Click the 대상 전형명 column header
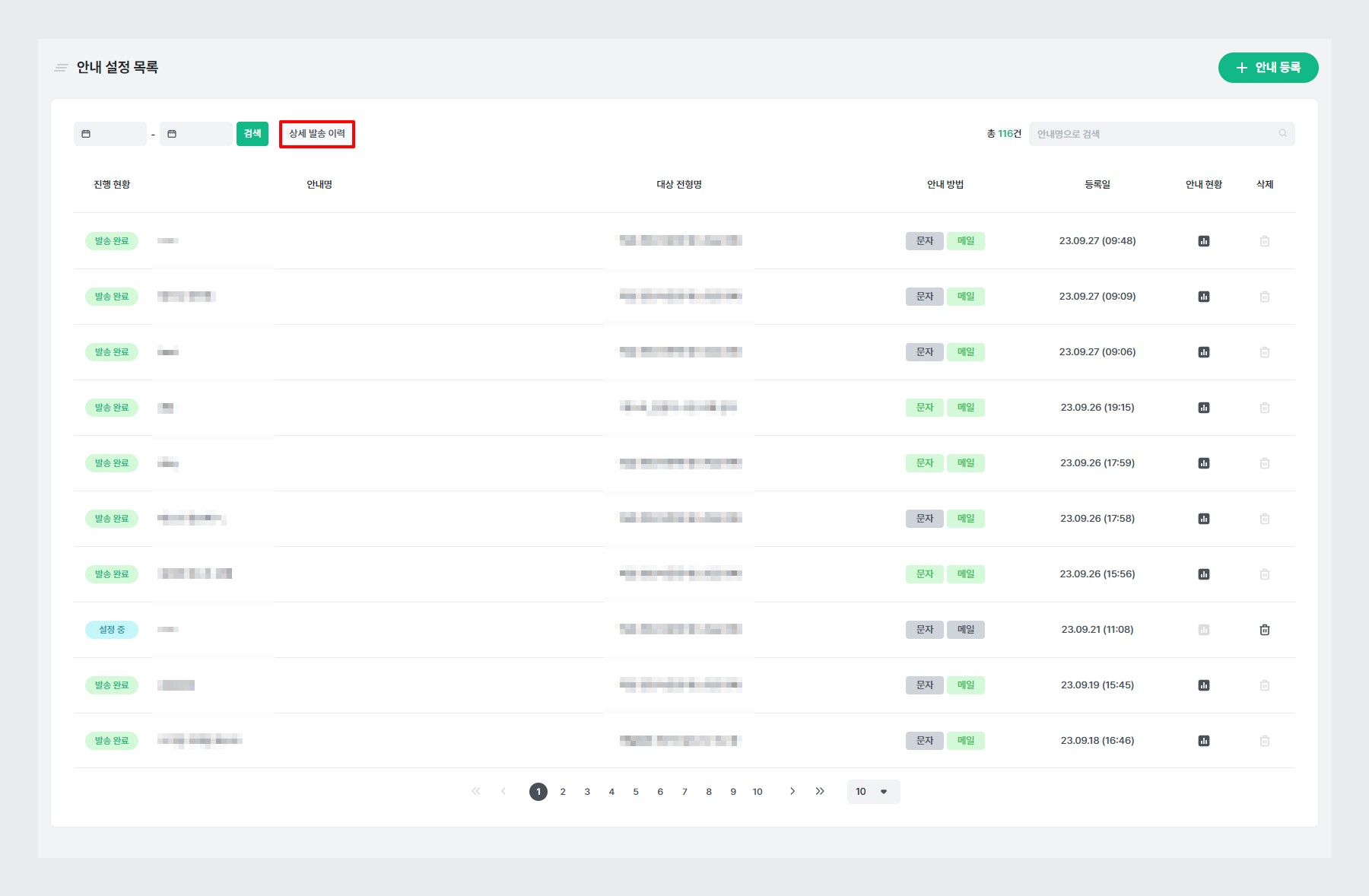Viewport: 1369px width, 896px height. 679,185
